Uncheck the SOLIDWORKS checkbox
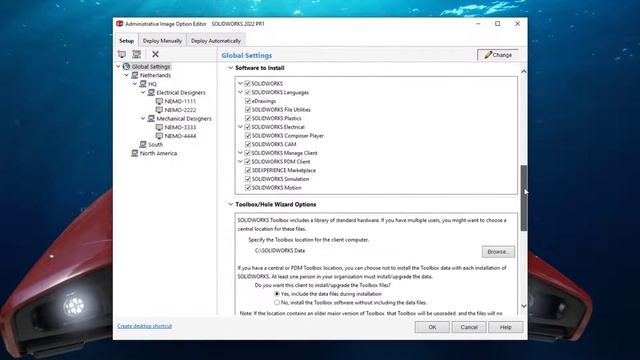 coord(247,83)
